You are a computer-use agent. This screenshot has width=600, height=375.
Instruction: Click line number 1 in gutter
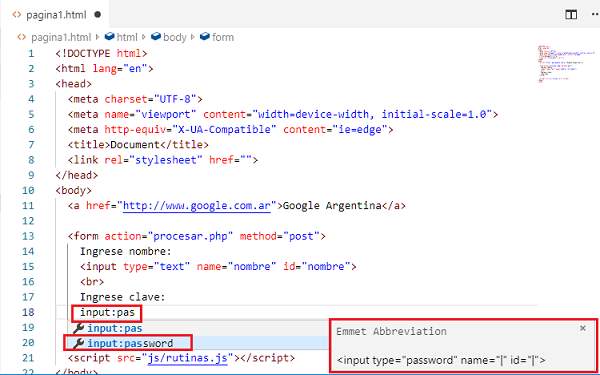pos(31,53)
